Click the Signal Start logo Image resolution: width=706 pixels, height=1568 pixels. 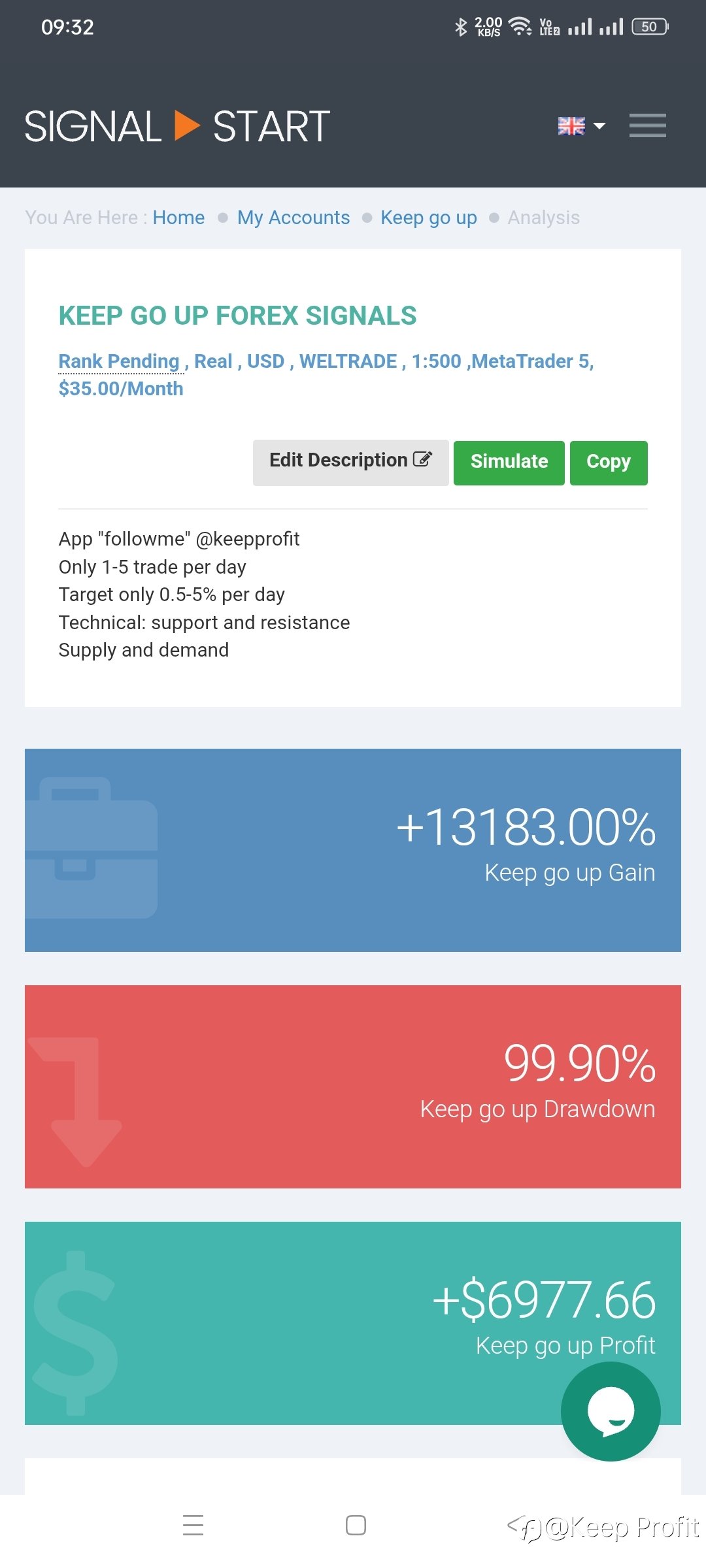coord(177,126)
